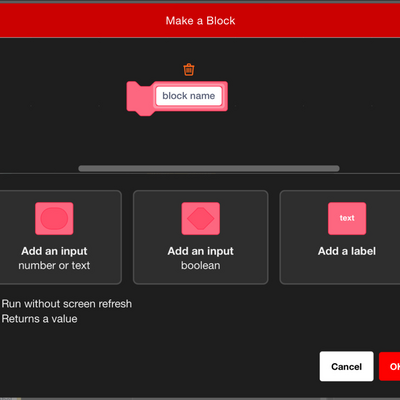Cancel the Make a Block dialog
This screenshot has height=400, width=400.
347,366
